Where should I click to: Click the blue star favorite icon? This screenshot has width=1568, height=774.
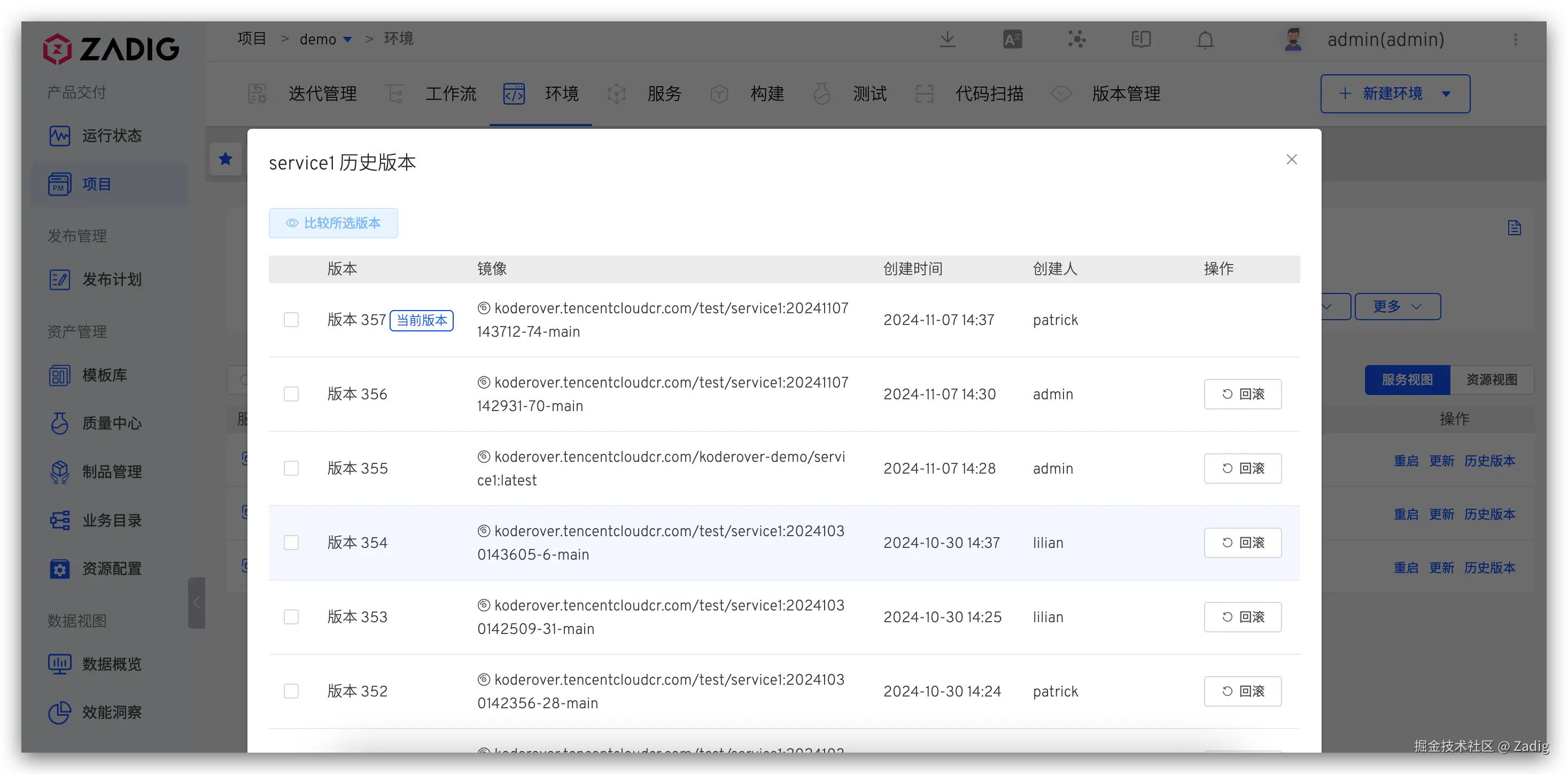226,159
